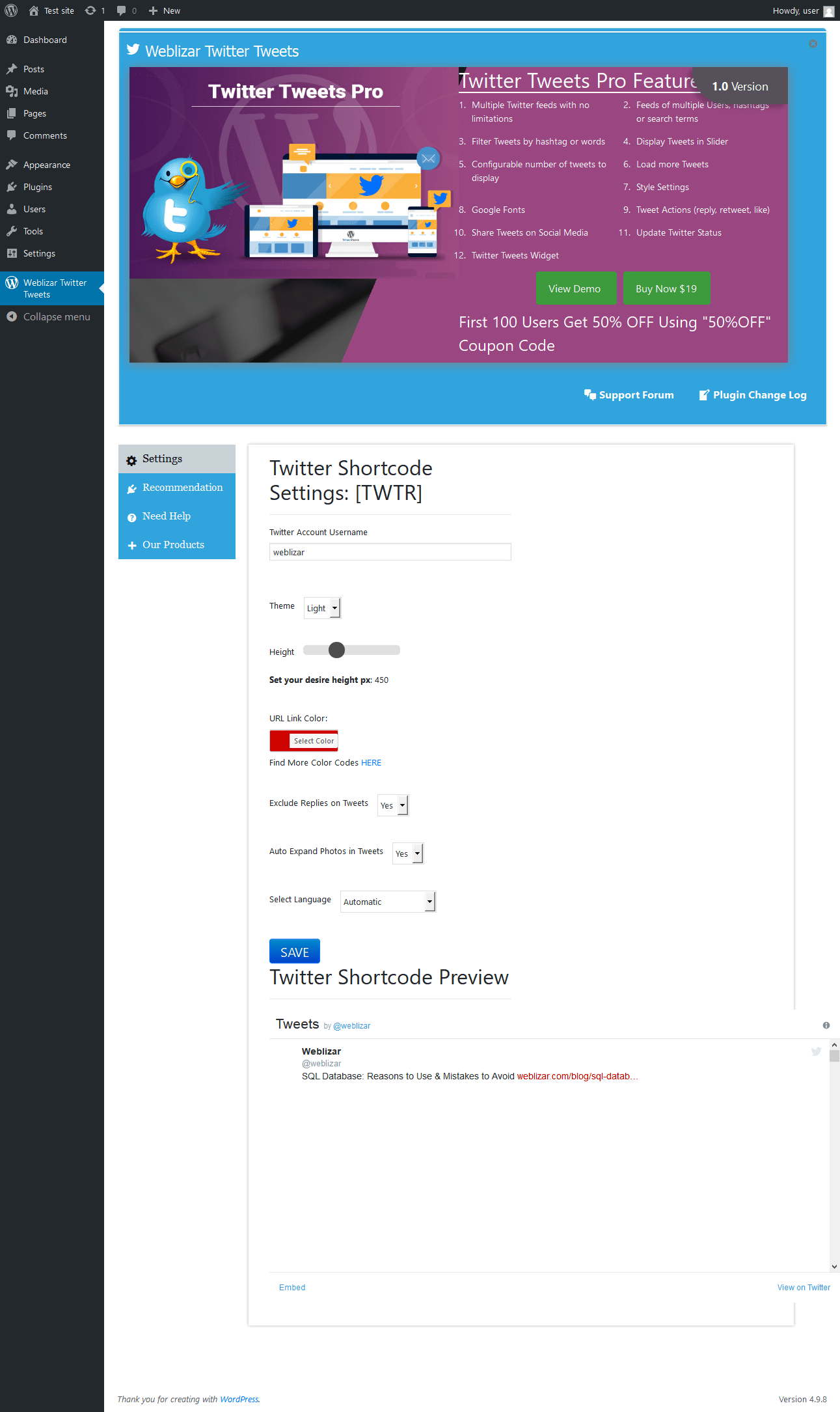Select Weblizar Twitter Tweets menu item

[52, 288]
